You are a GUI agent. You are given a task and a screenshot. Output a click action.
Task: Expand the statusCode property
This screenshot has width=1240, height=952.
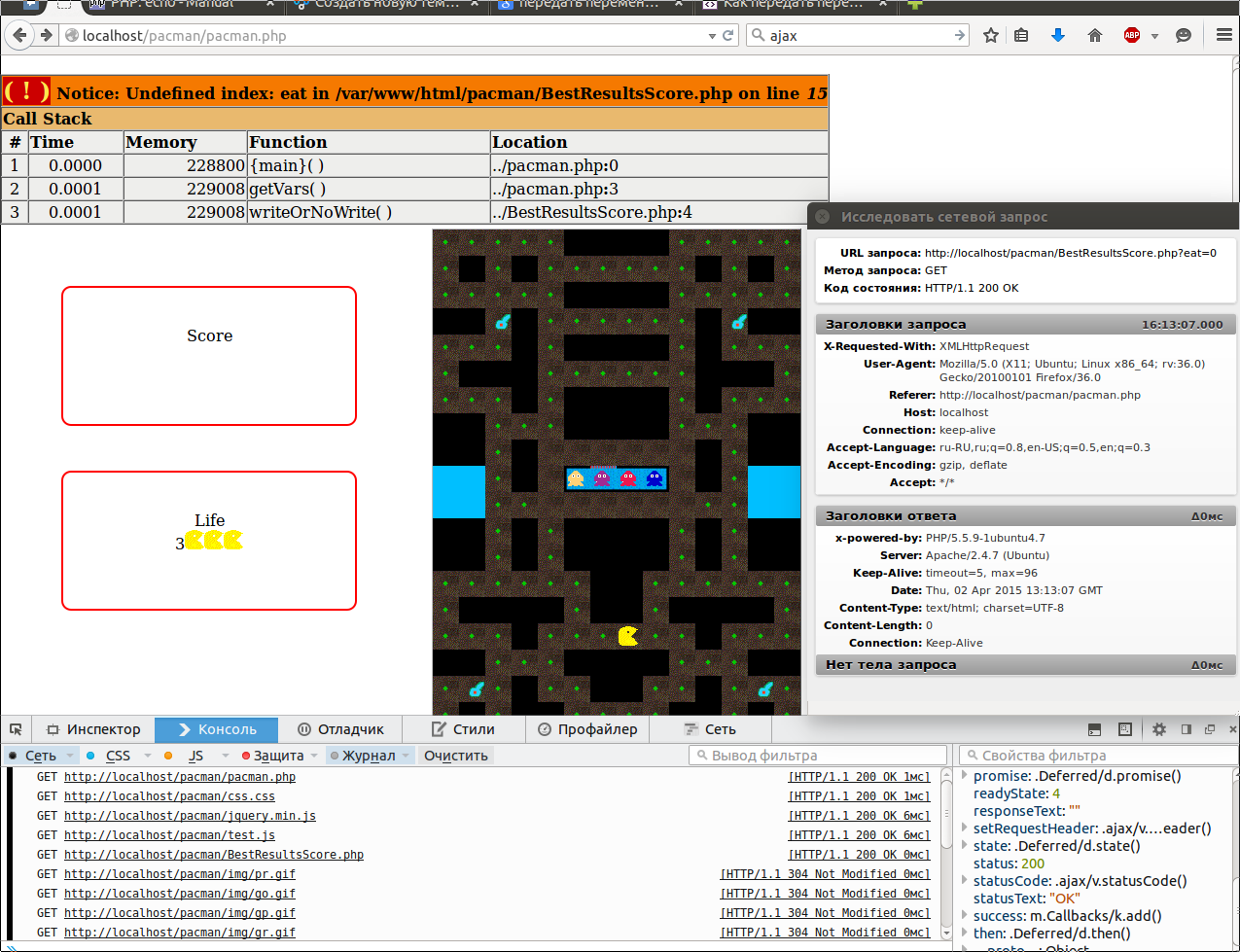965,881
